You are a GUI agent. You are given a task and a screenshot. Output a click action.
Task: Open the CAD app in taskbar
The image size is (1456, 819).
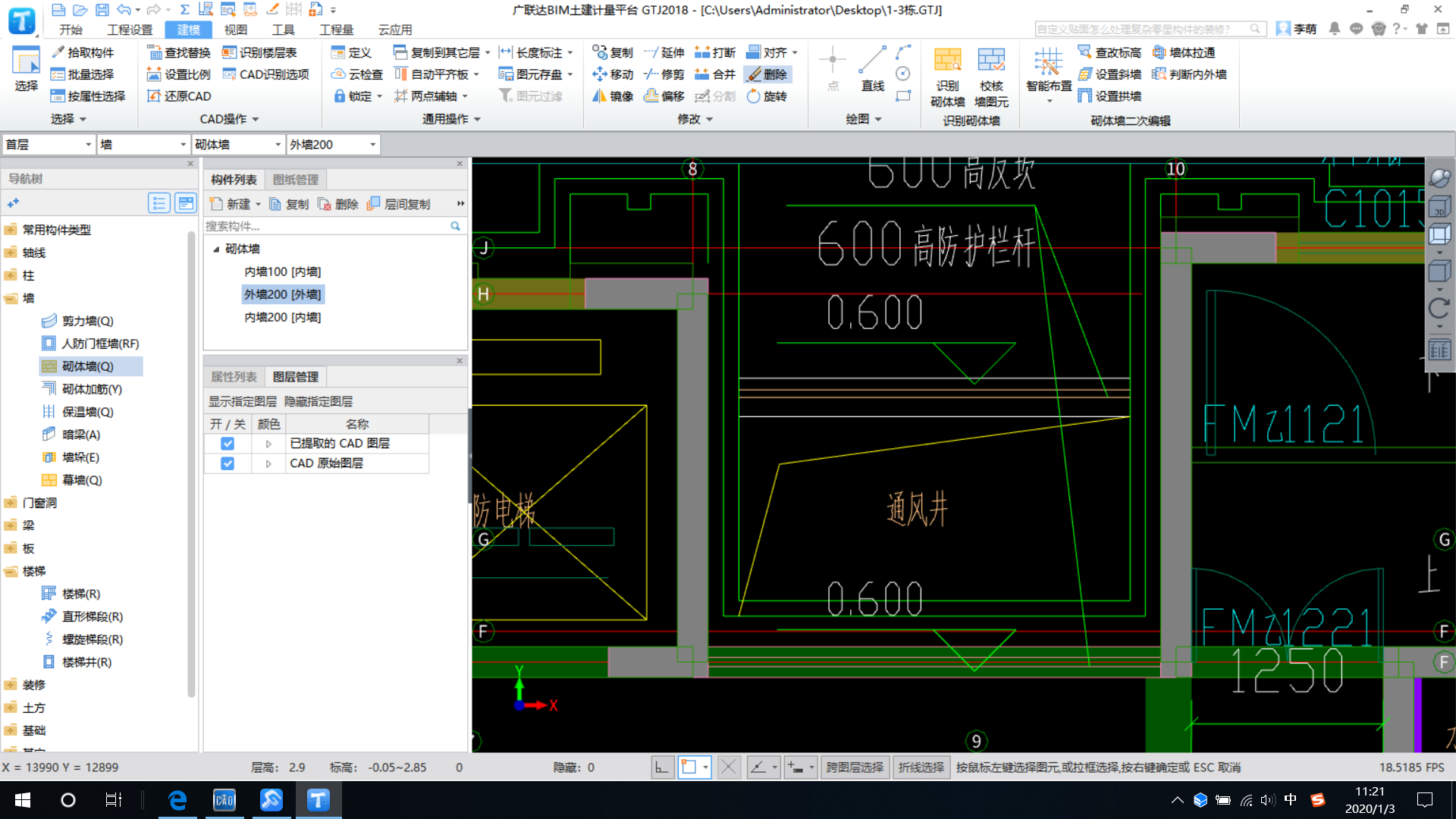click(224, 800)
